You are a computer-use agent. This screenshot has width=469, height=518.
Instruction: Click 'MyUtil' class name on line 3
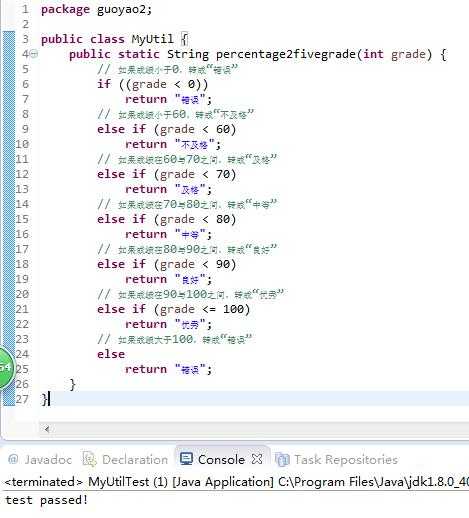coord(153,39)
